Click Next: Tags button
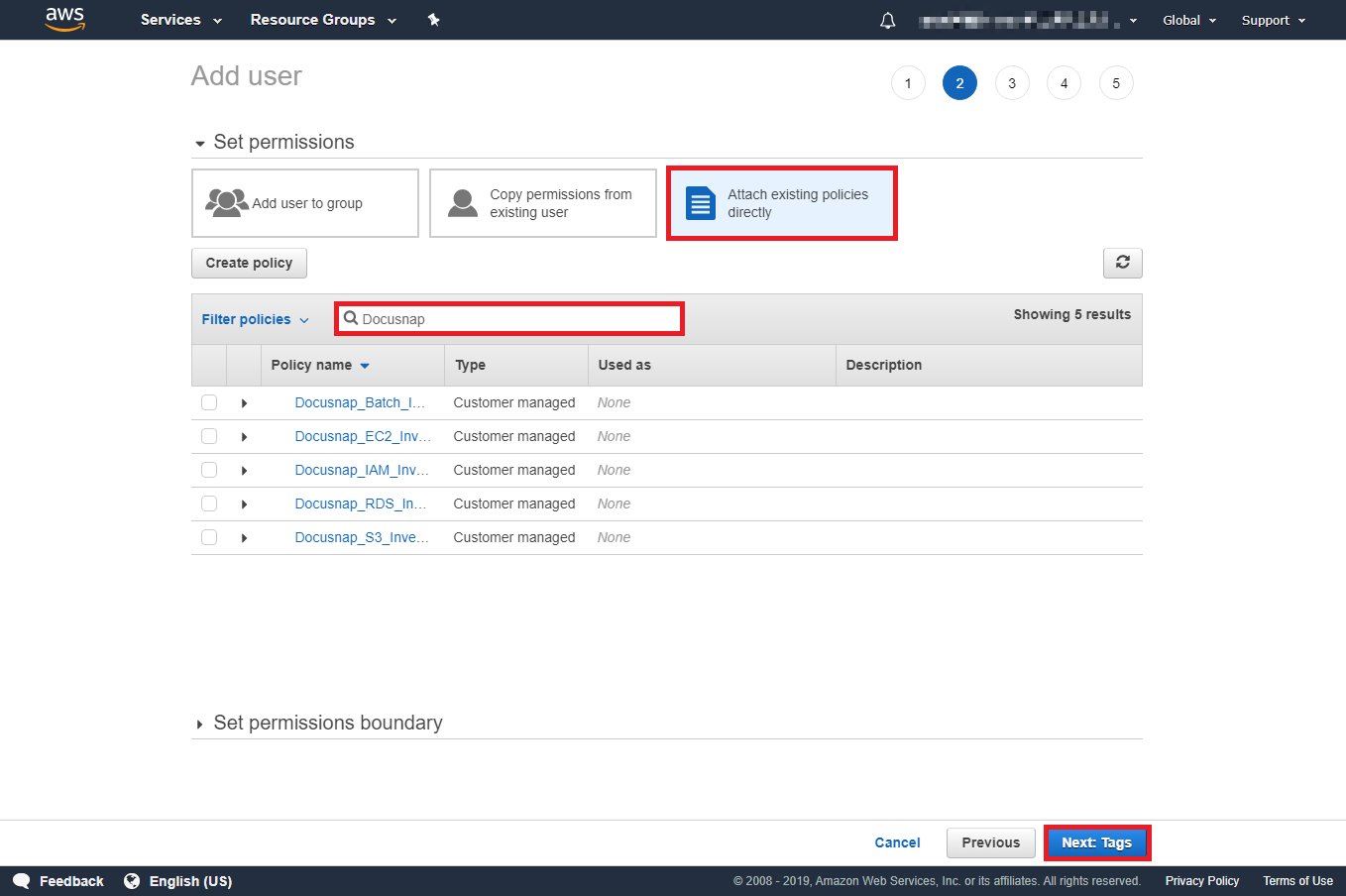The height and width of the screenshot is (896, 1346). click(1096, 842)
